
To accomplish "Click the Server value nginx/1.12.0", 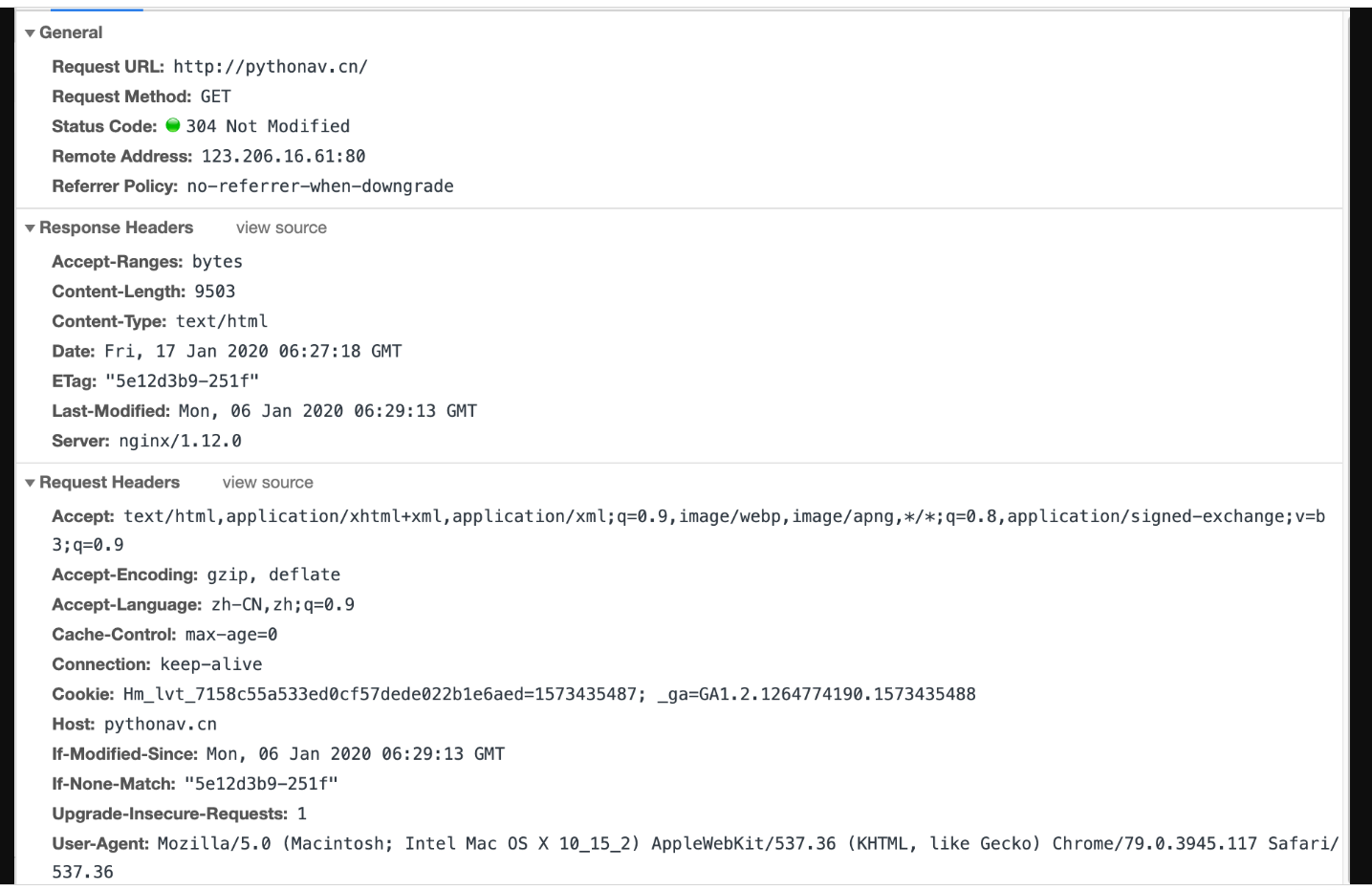I will (180, 442).
